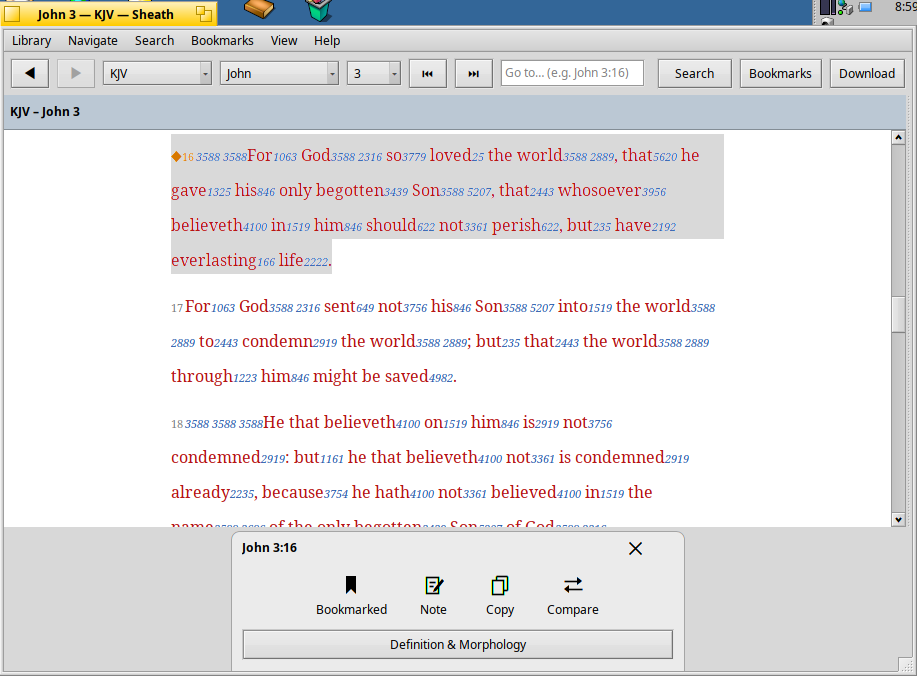Jump to the last chapter

474,74
